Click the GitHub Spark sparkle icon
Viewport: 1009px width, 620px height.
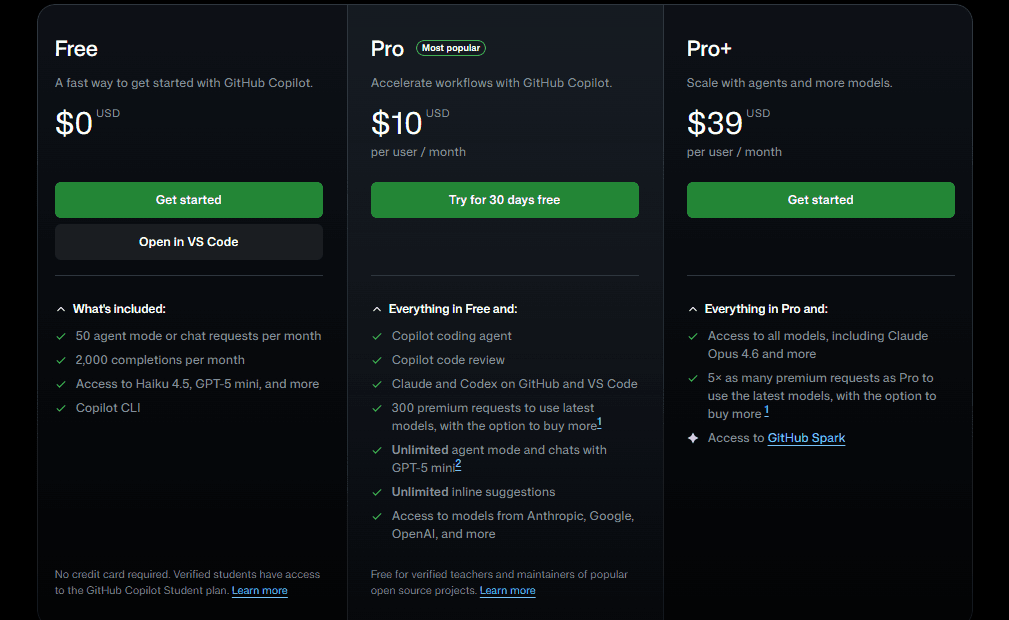[693, 438]
